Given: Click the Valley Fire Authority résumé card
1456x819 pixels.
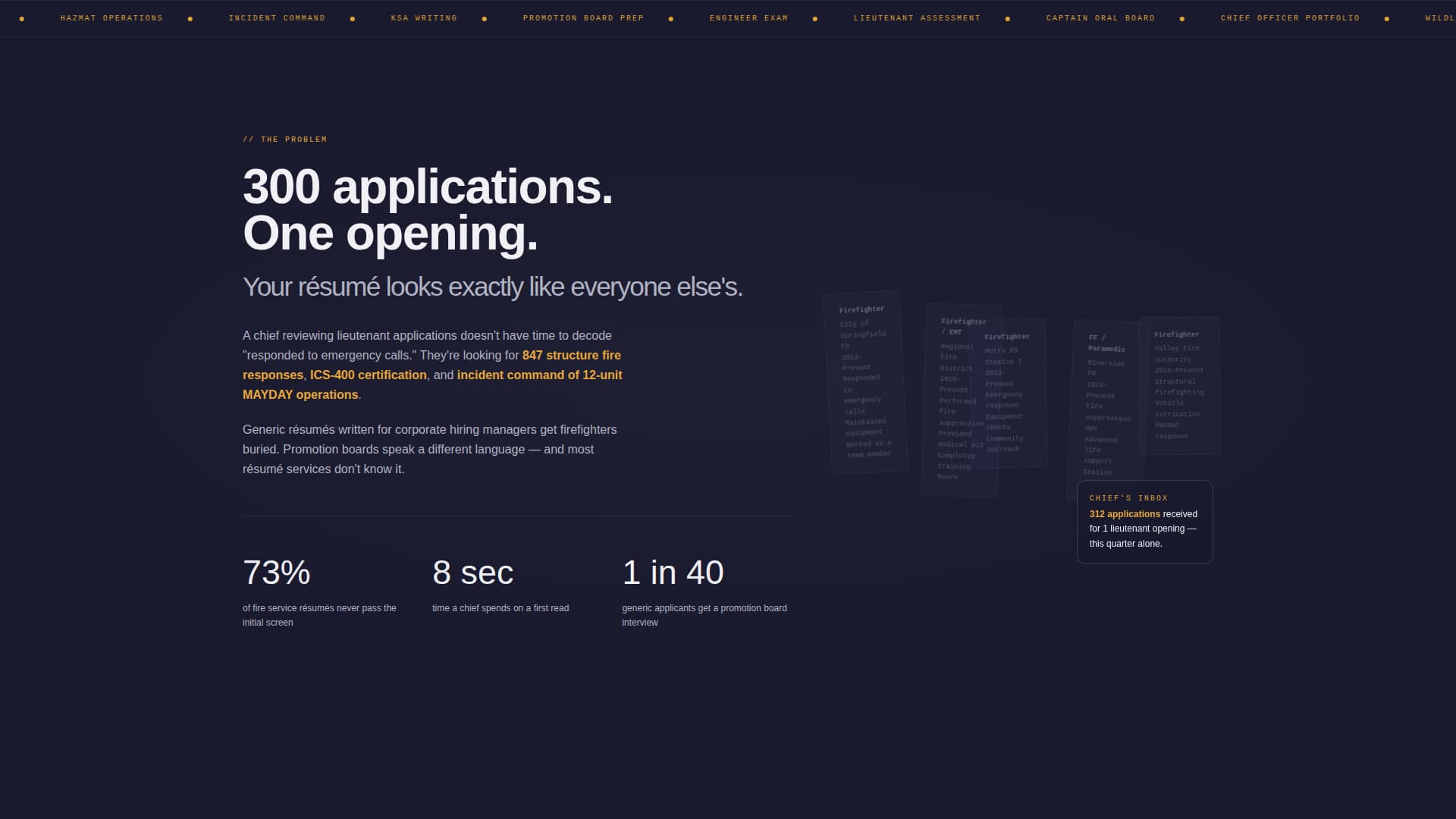Looking at the screenshot, I should [1179, 386].
